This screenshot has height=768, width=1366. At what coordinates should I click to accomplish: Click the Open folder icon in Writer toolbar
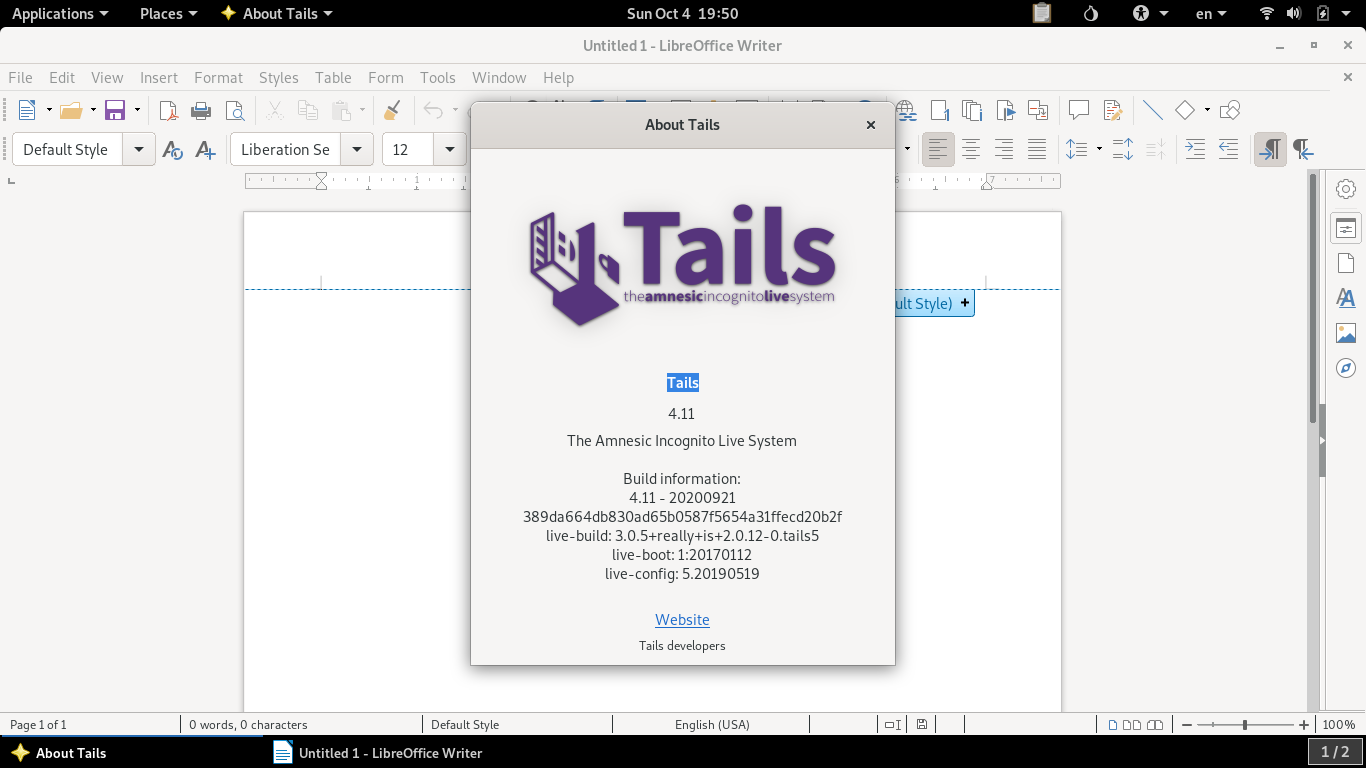(x=70, y=110)
